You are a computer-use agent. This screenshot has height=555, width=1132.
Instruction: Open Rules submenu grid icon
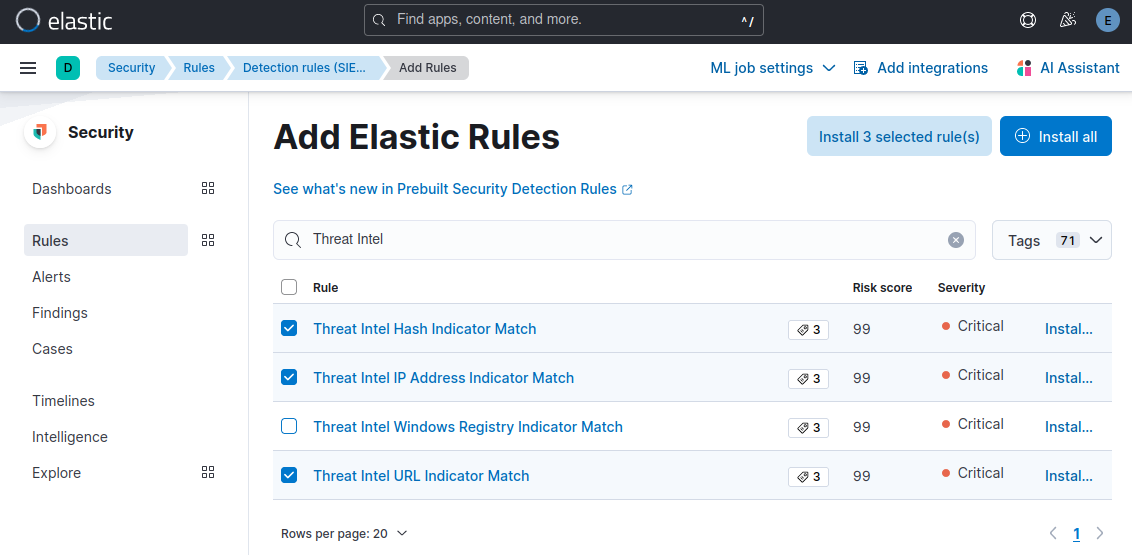coord(208,240)
